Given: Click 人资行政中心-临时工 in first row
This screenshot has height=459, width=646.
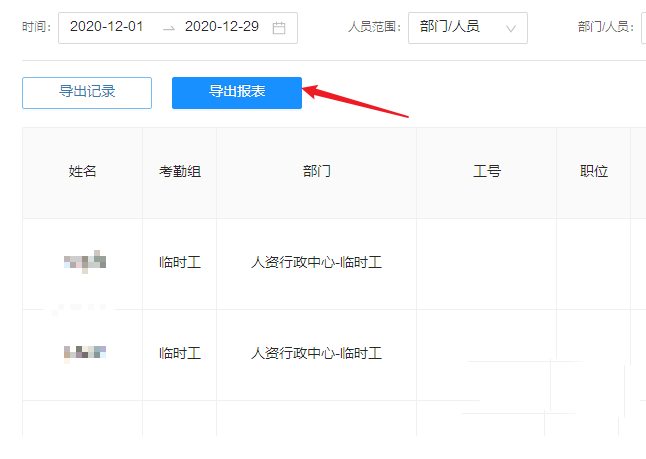Looking at the screenshot, I should (316, 262).
